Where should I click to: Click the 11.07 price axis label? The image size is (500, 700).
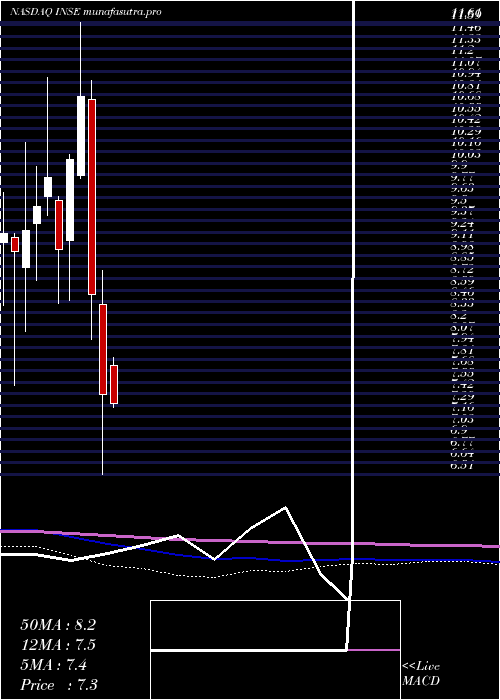click(x=466, y=62)
